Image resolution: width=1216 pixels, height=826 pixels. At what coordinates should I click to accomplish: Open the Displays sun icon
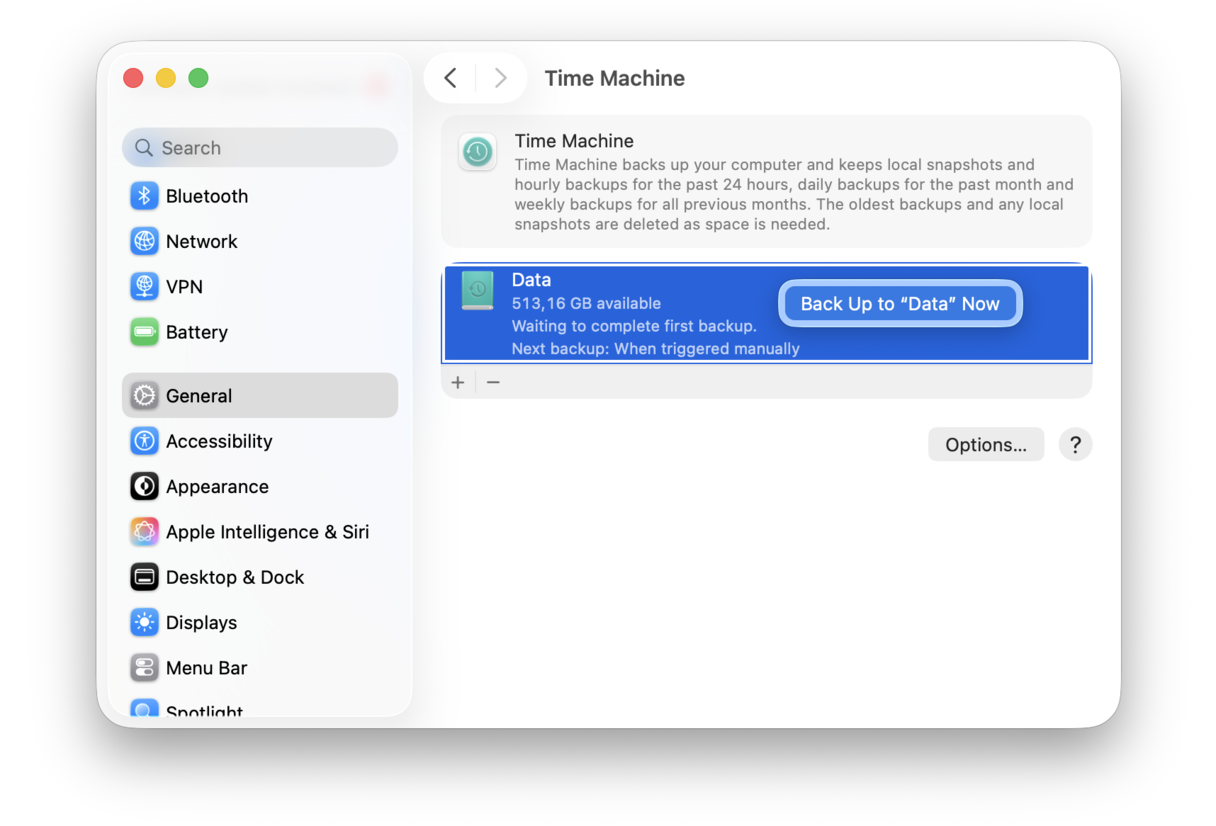pos(144,623)
